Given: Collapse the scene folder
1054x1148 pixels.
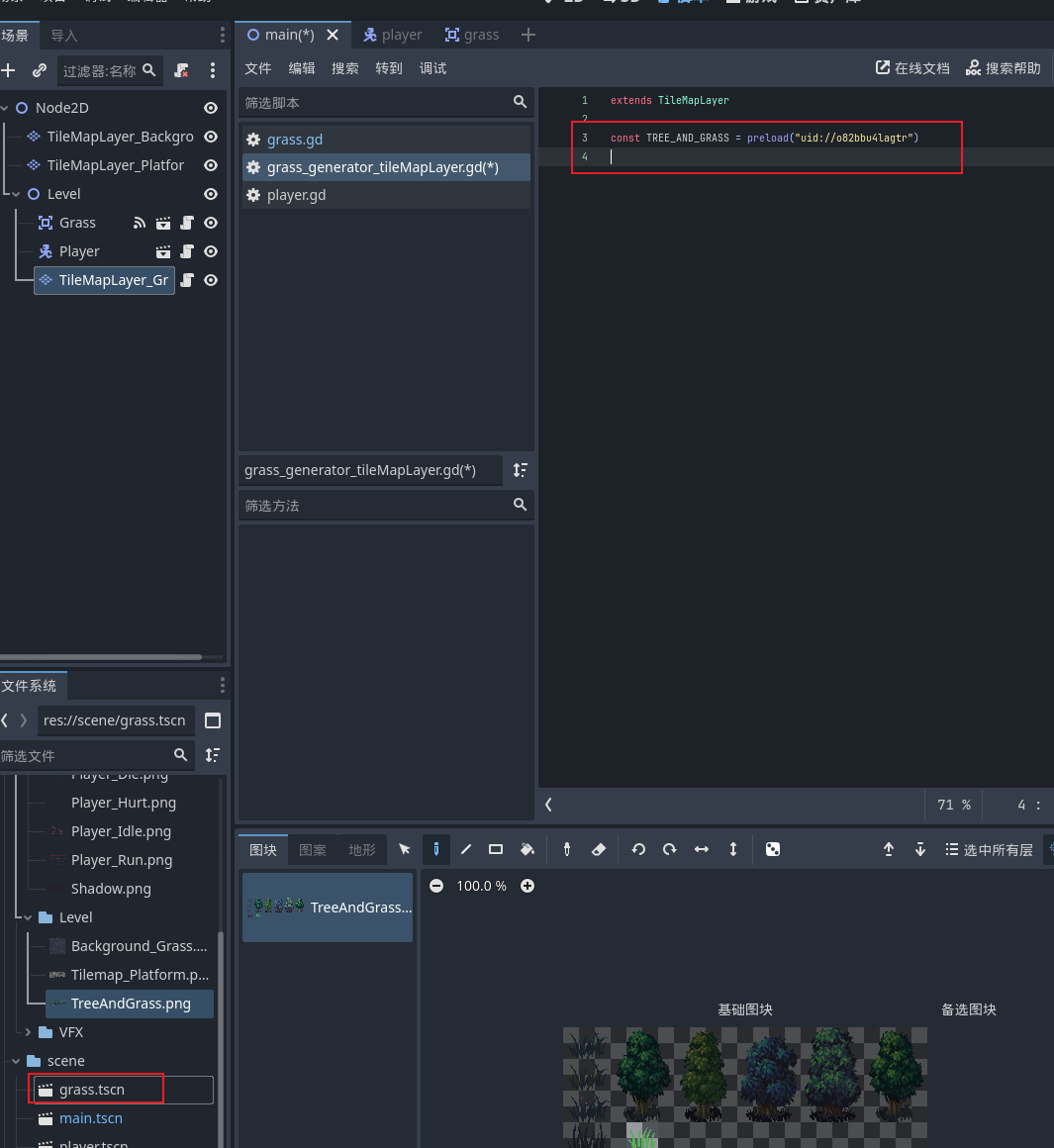Looking at the screenshot, I should [16, 1061].
